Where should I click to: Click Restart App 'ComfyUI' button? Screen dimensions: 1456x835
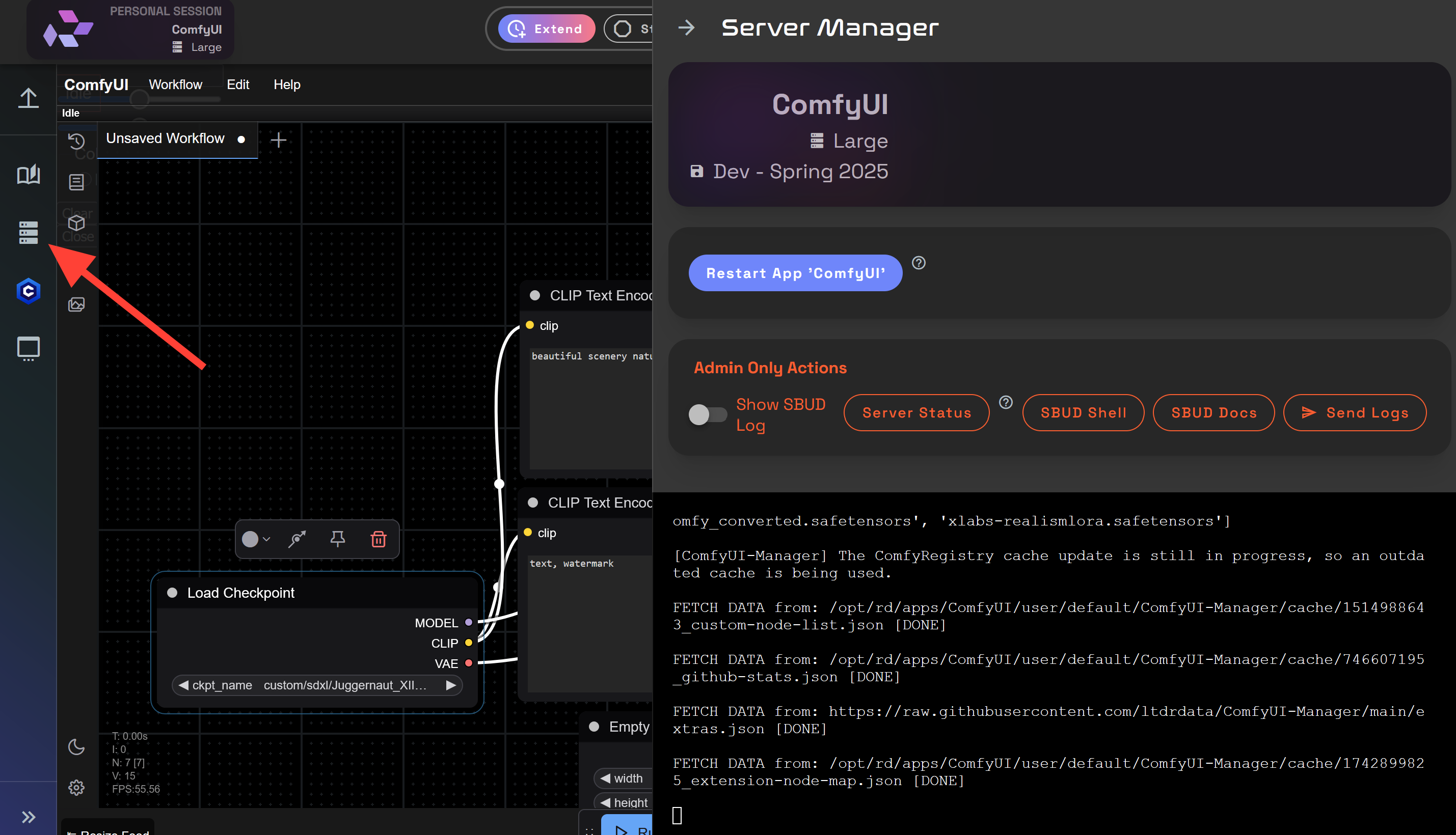pos(795,273)
